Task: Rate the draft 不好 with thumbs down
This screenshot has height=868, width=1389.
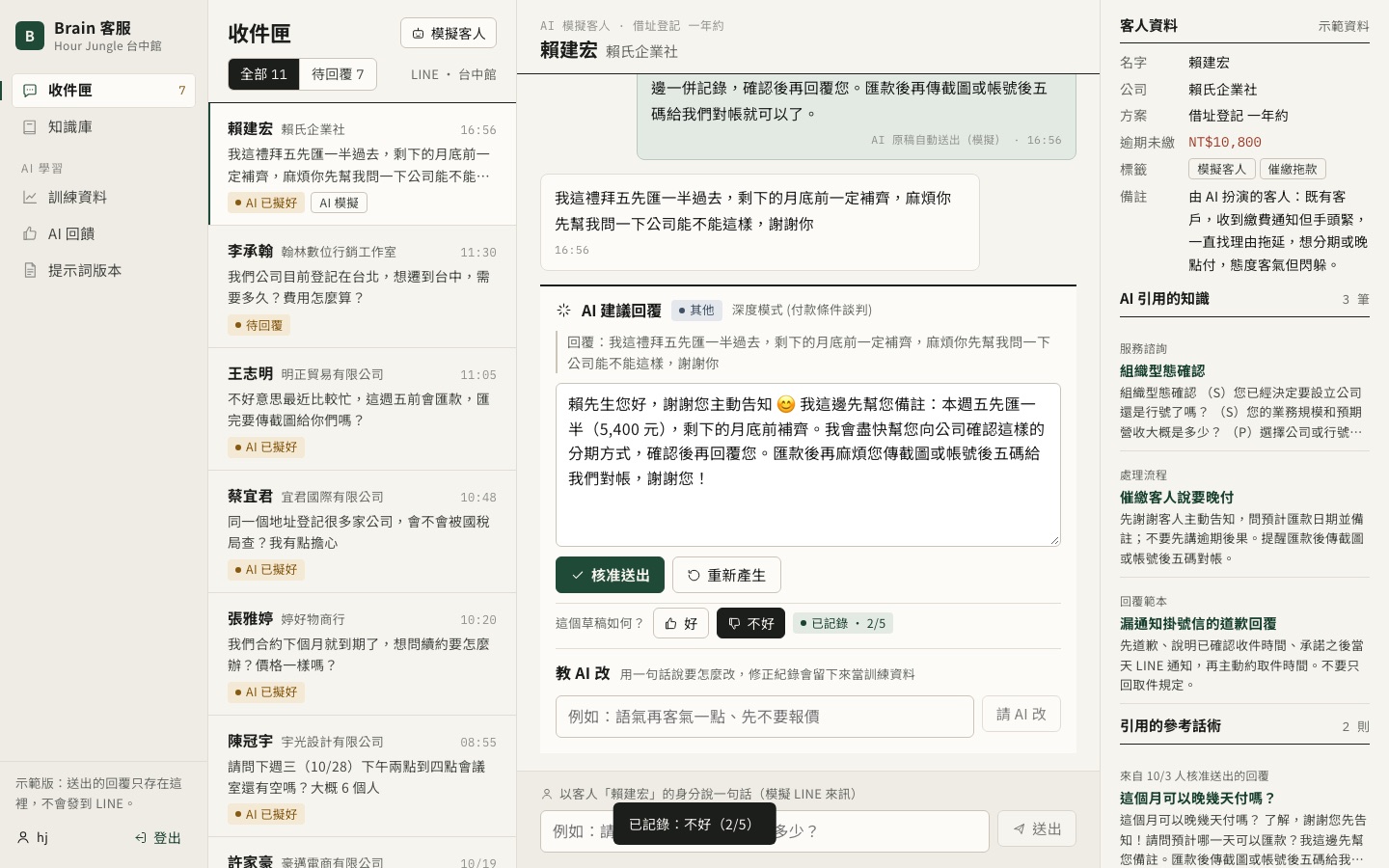Action: 750,623
